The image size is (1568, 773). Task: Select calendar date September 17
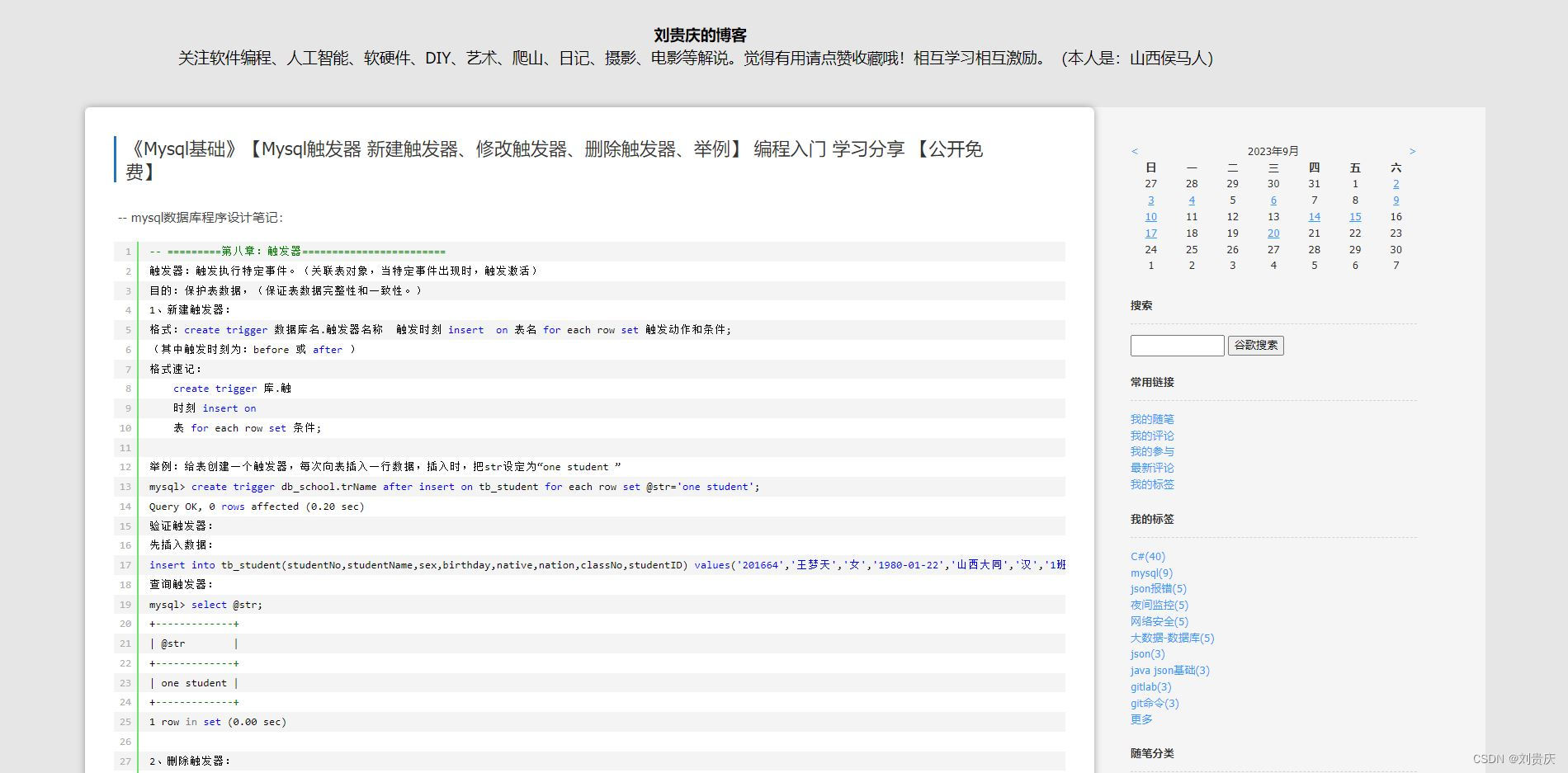[x=1150, y=233]
